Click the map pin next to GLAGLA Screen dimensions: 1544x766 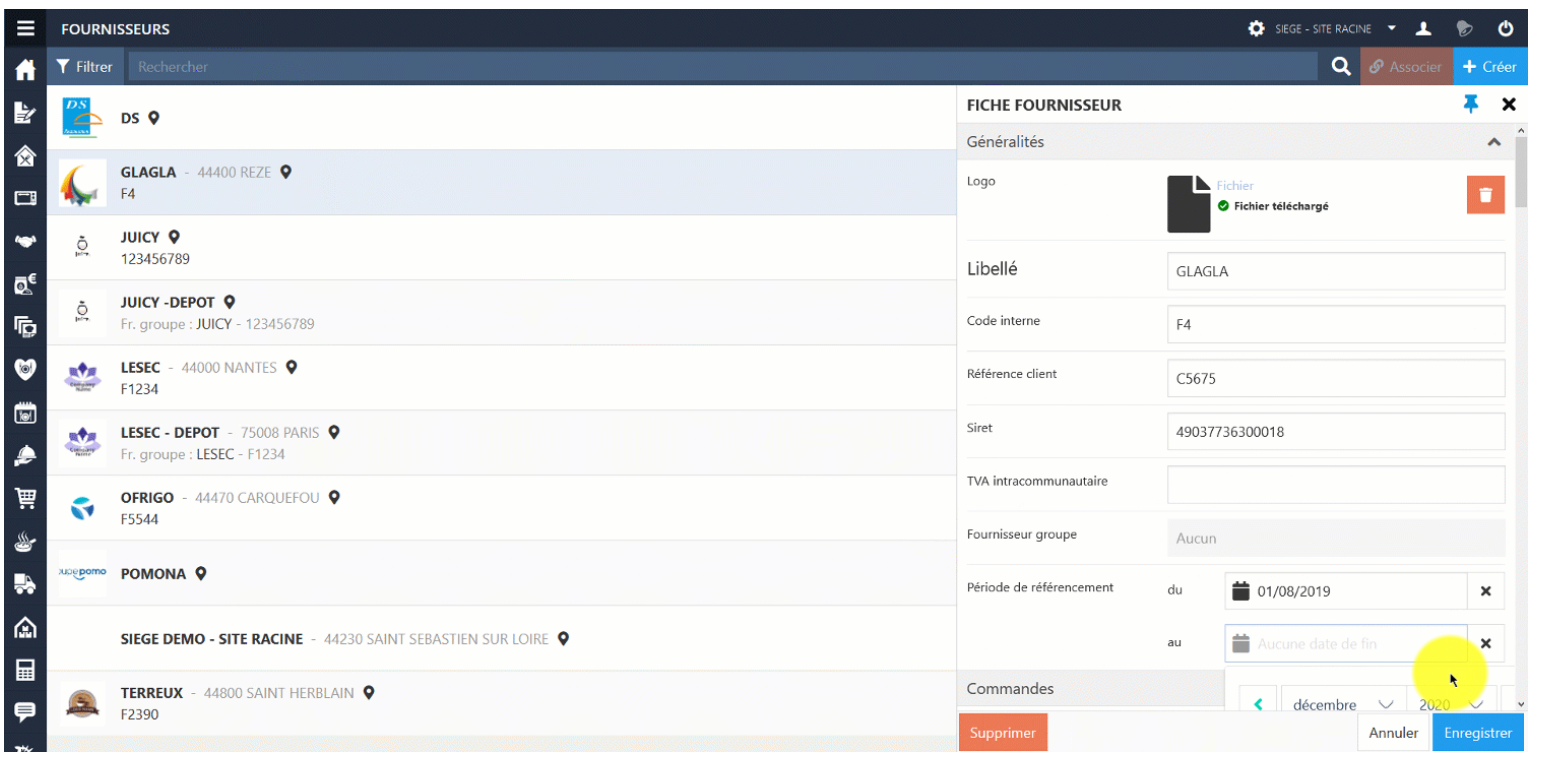[x=286, y=172]
